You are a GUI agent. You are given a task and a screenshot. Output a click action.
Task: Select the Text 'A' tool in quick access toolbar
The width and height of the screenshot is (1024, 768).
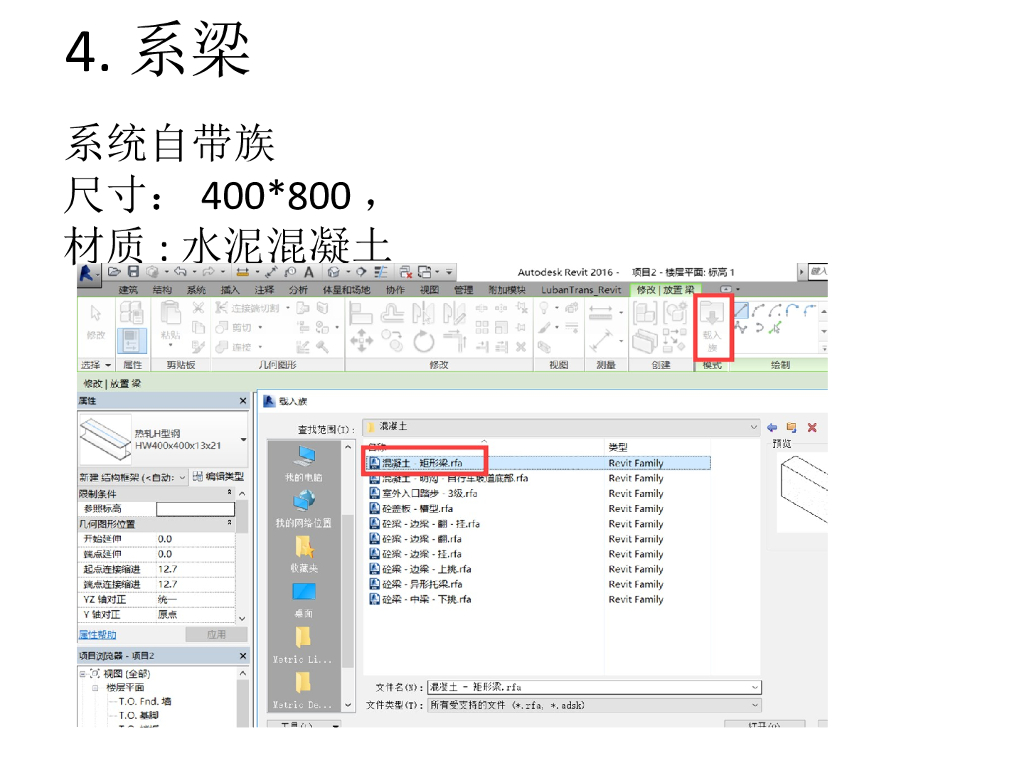coord(309,272)
